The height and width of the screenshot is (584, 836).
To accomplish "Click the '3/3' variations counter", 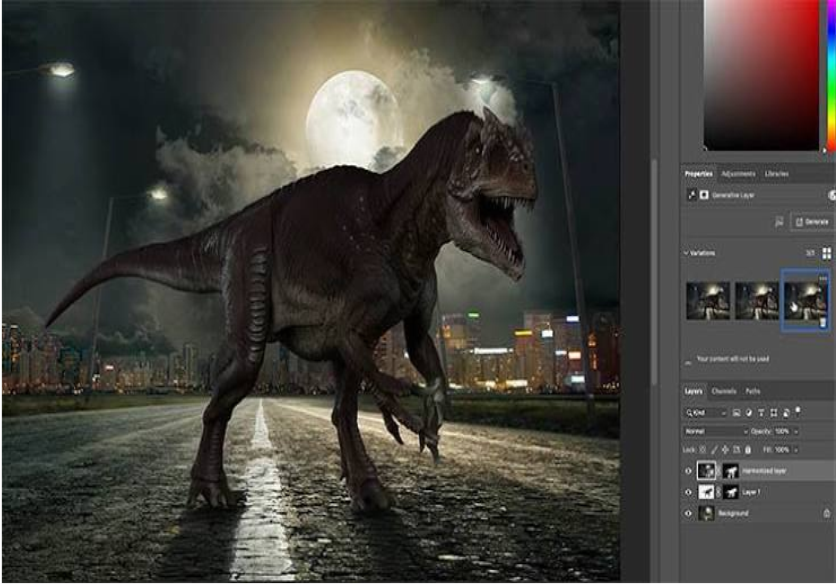I will [810, 253].
